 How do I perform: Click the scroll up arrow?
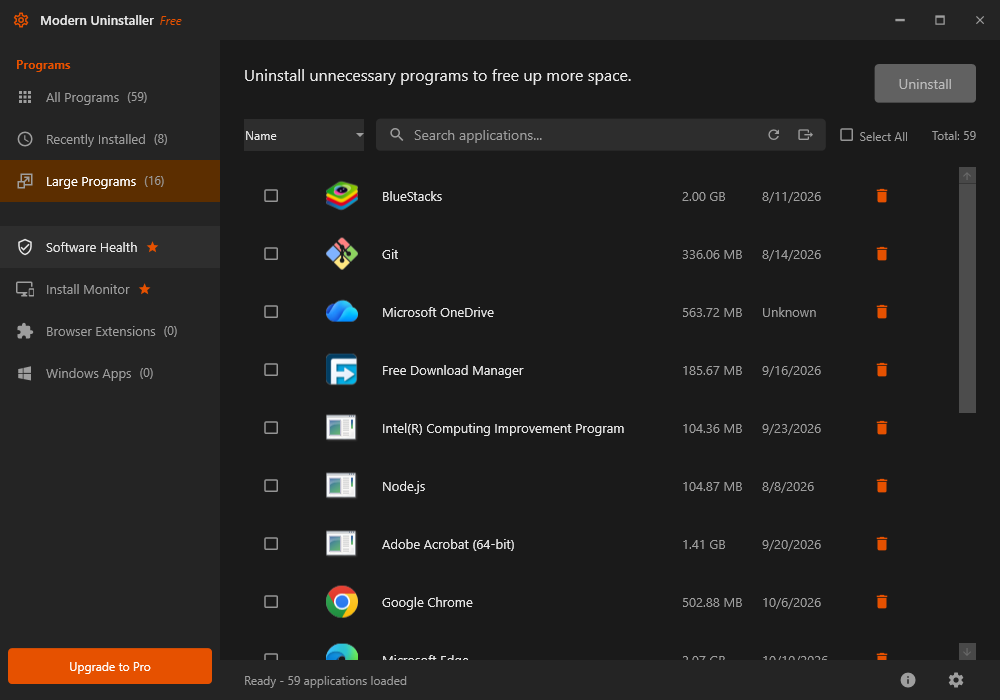[x=967, y=176]
